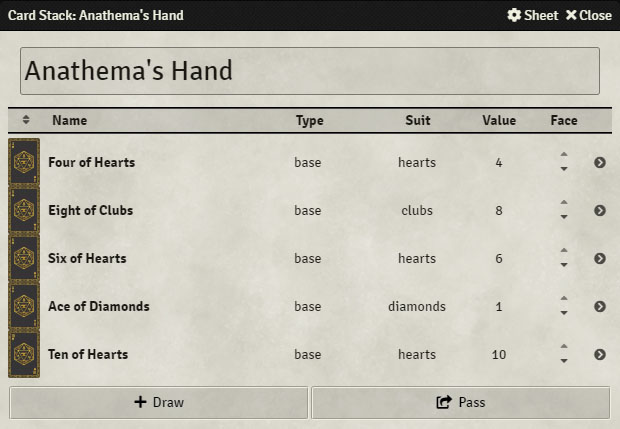Play the Ace of Diamonds card arrow
620x429 pixels.
[600, 306]
